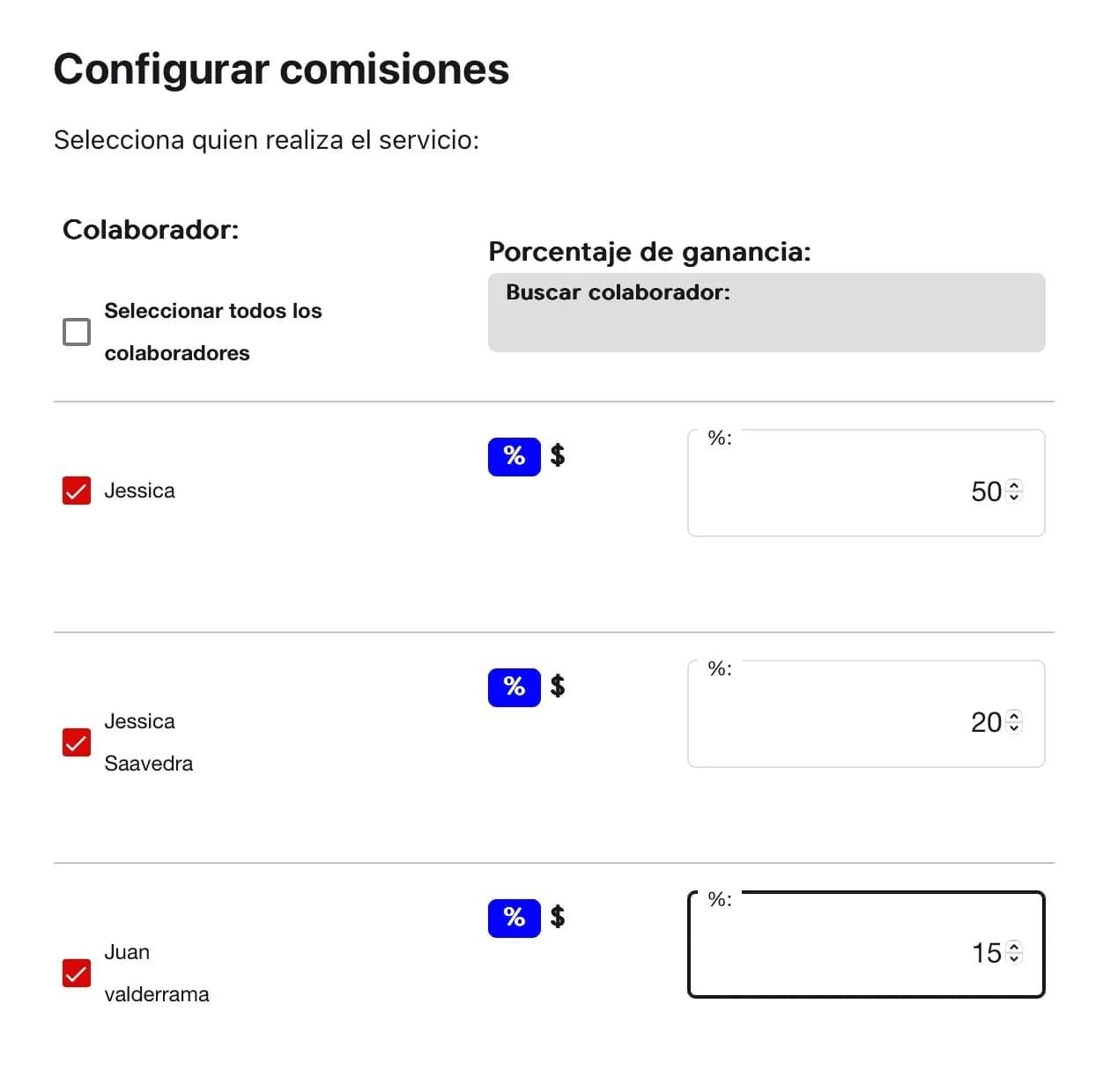Set Juan valderrama's commission to dollar mode

(558, 918)
